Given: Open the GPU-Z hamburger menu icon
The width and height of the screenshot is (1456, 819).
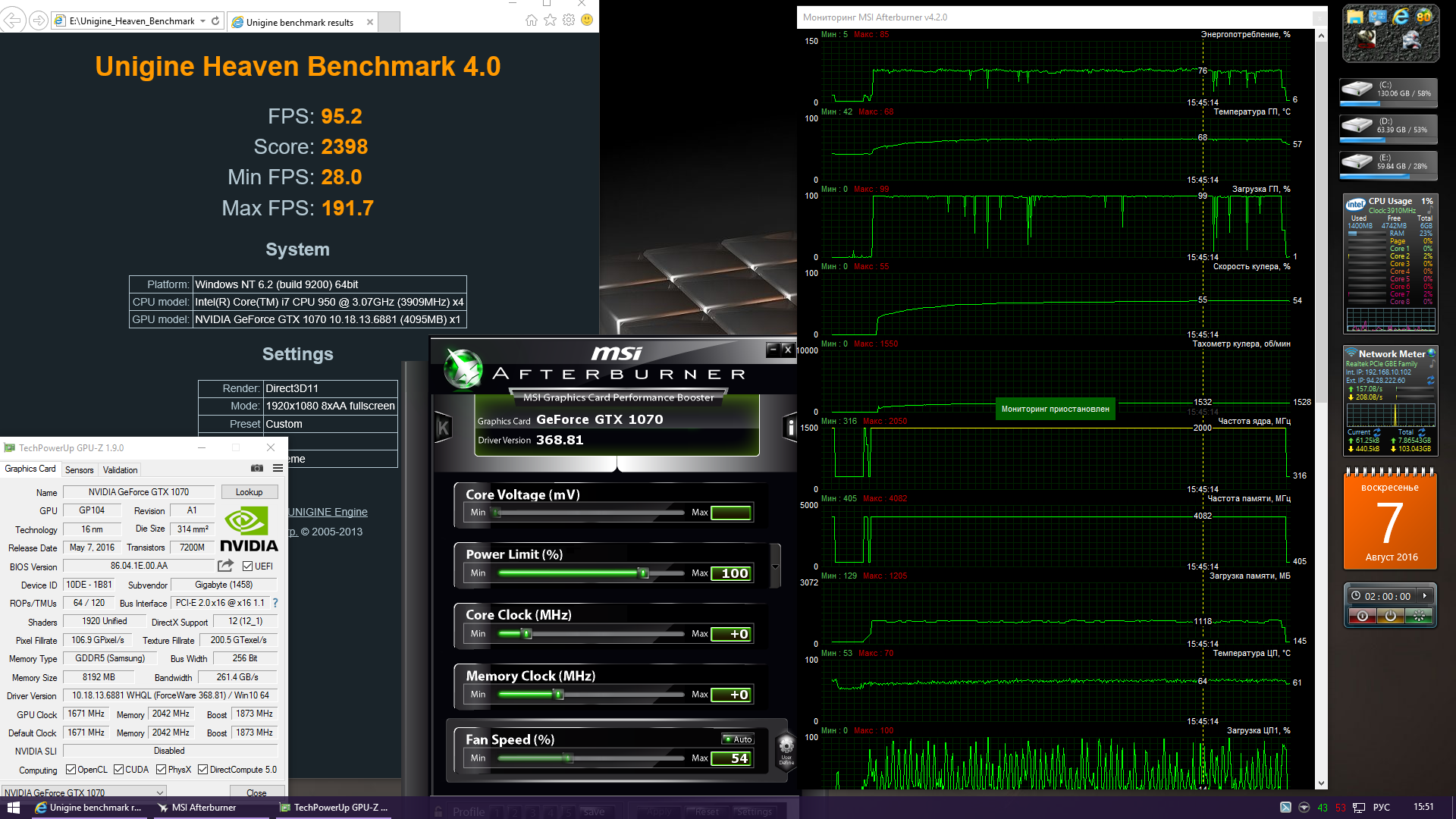Looking at the screenshot, I should pos(278,469).
